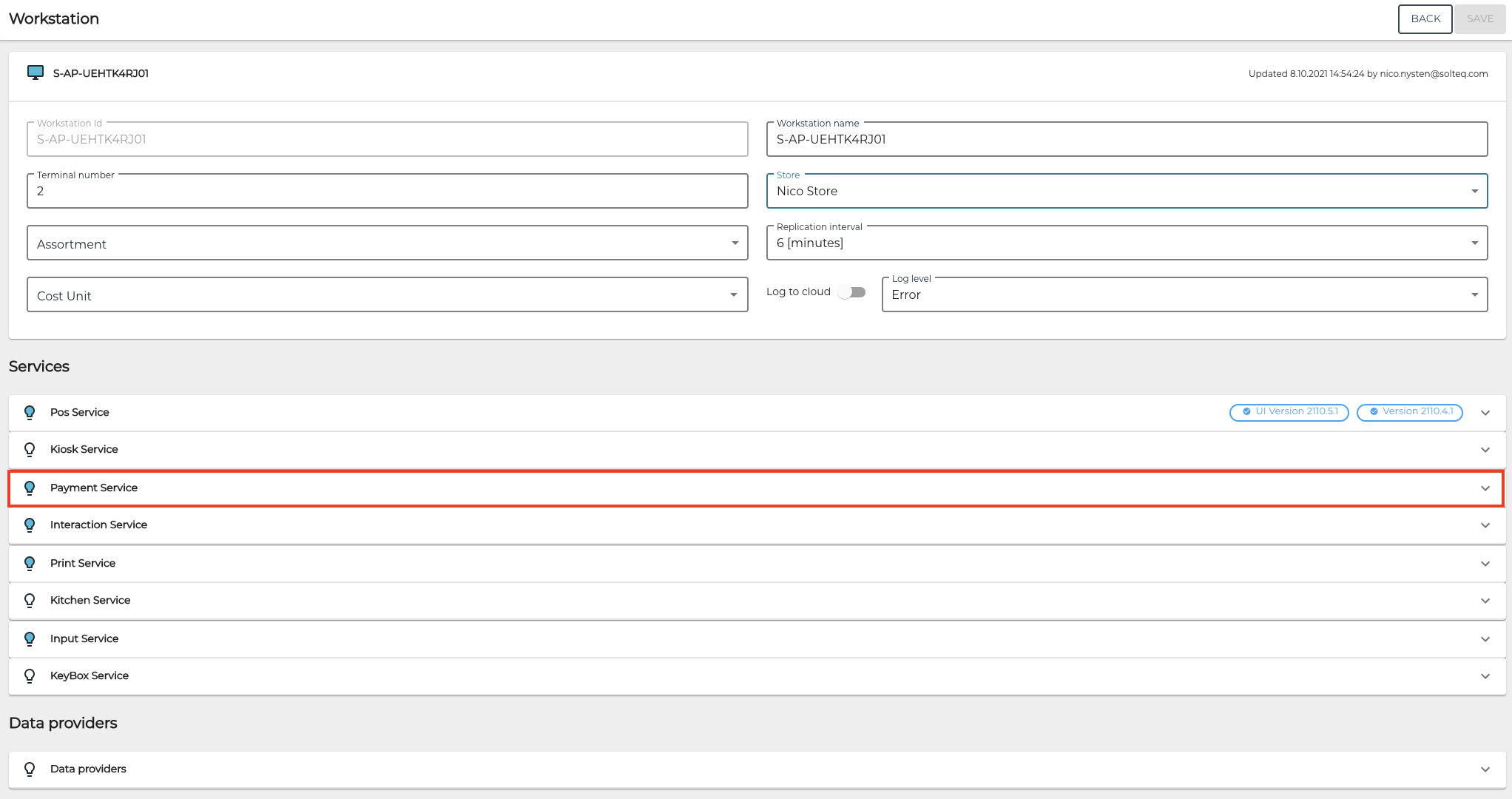Click the SAVE button

tap(1479, 18)
